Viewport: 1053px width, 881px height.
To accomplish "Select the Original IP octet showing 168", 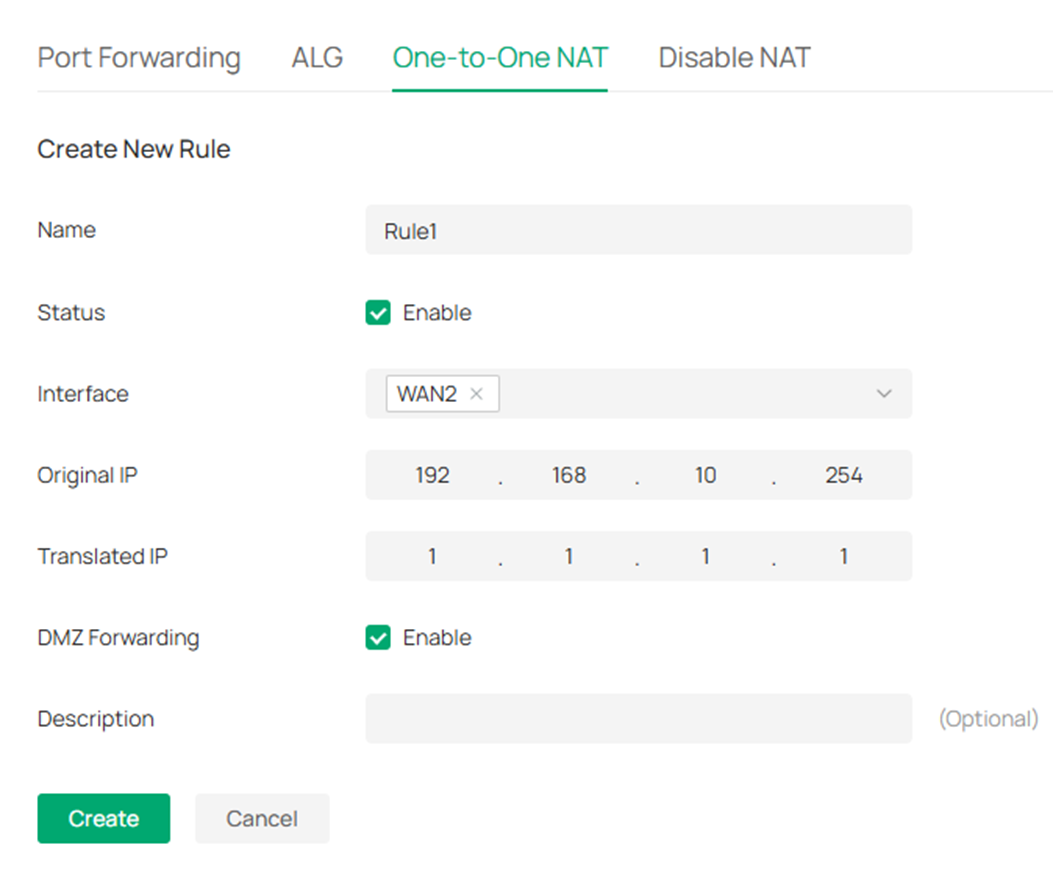I will click(x=569, y=475).
